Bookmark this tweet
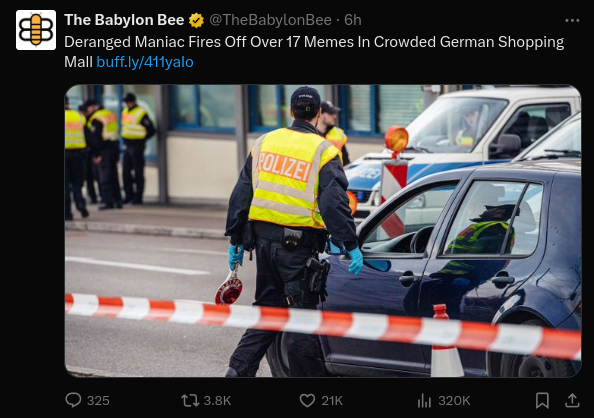Image resolution: width=594 pixels, height=418 pixels. 542,401
